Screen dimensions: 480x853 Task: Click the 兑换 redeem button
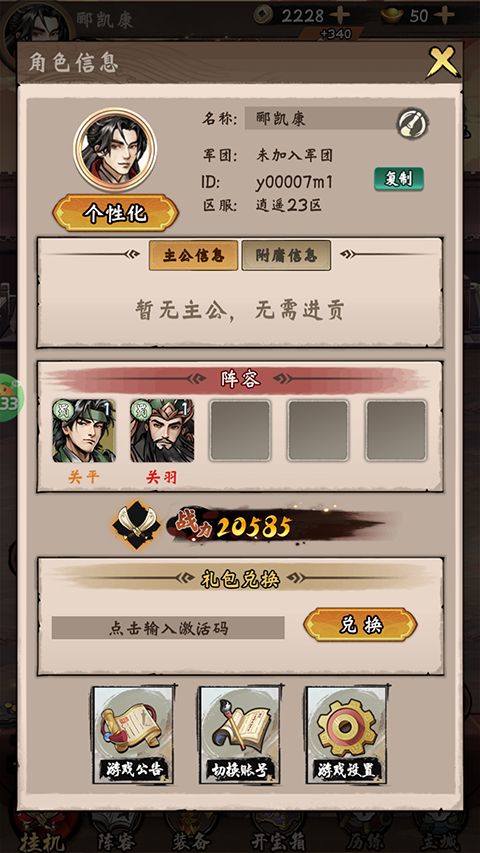point(360,625)
